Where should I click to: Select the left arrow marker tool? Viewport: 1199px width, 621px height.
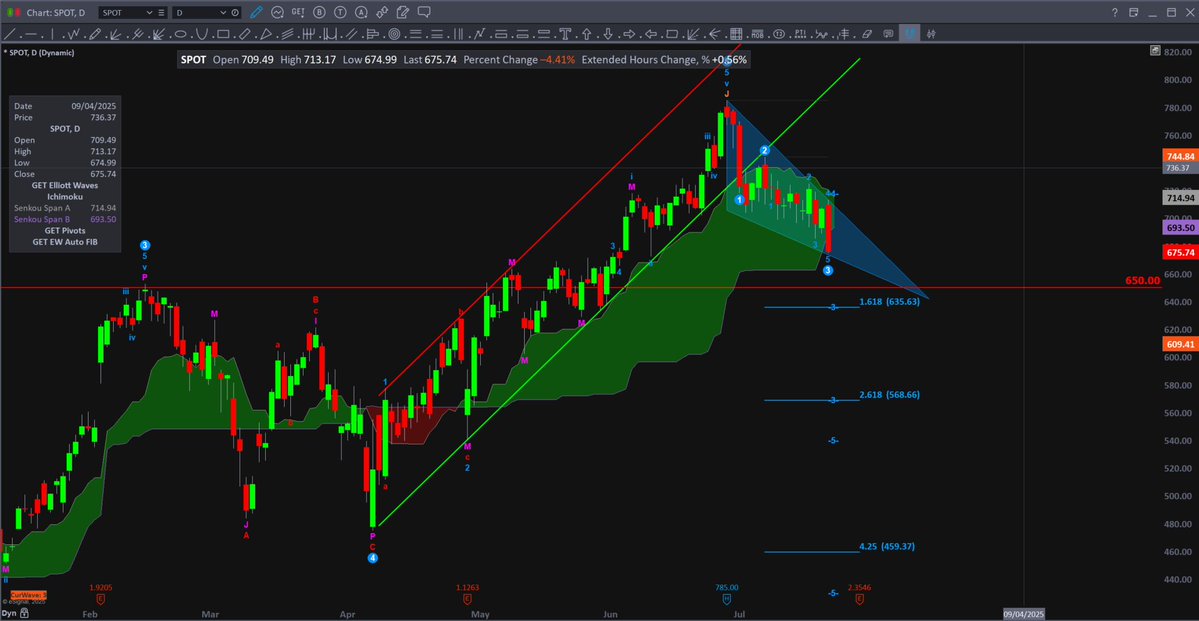tap(651, 34)
